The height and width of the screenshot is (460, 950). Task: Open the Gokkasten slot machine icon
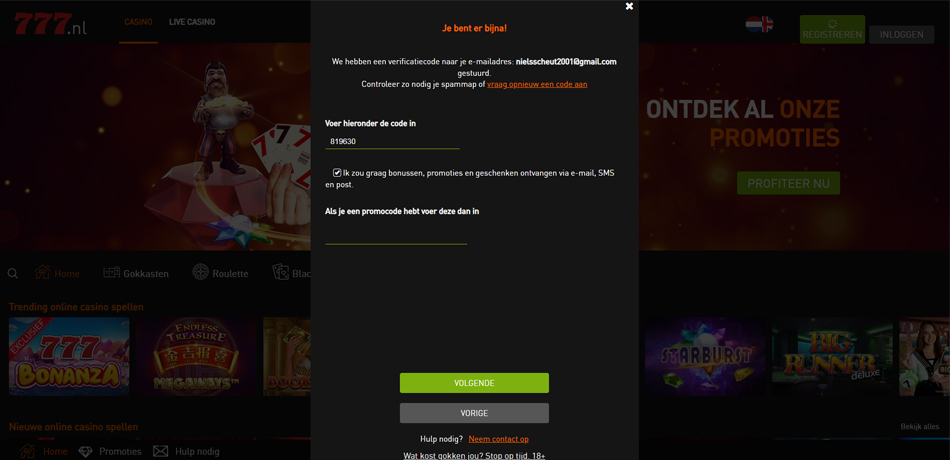click(x=111, y=273)
